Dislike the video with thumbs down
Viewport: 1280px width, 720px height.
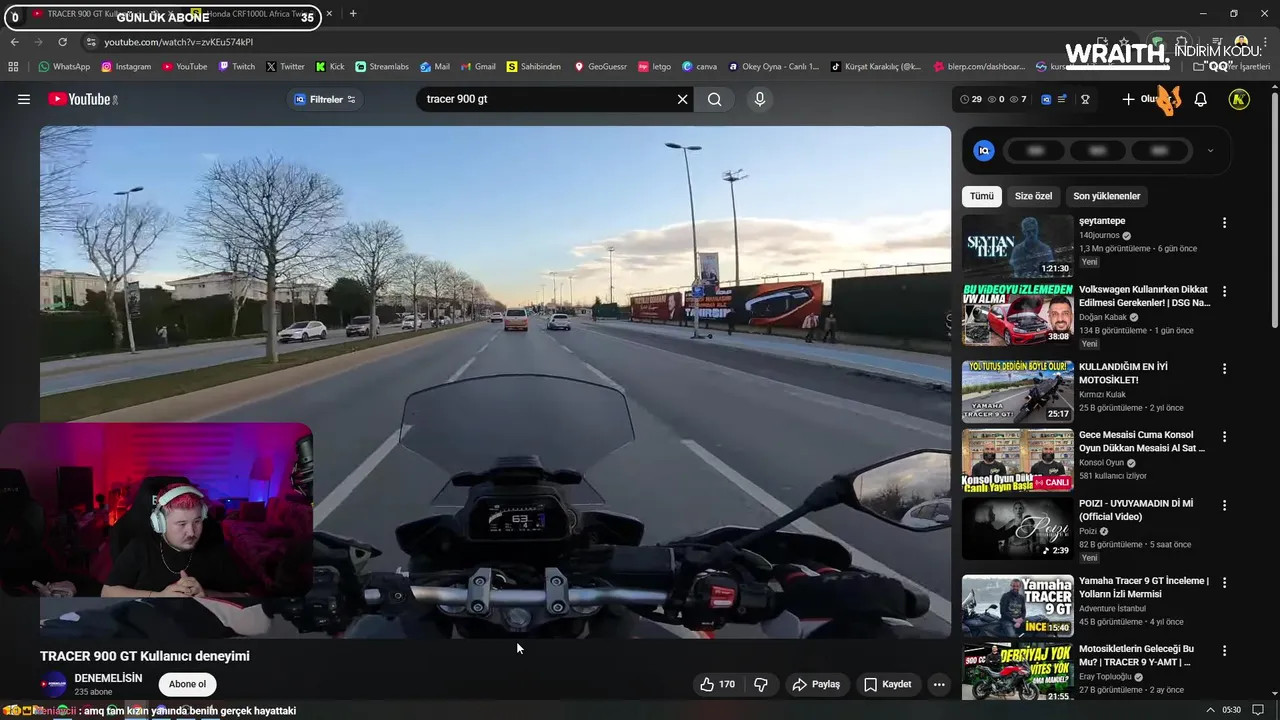[x=761, y=684]
